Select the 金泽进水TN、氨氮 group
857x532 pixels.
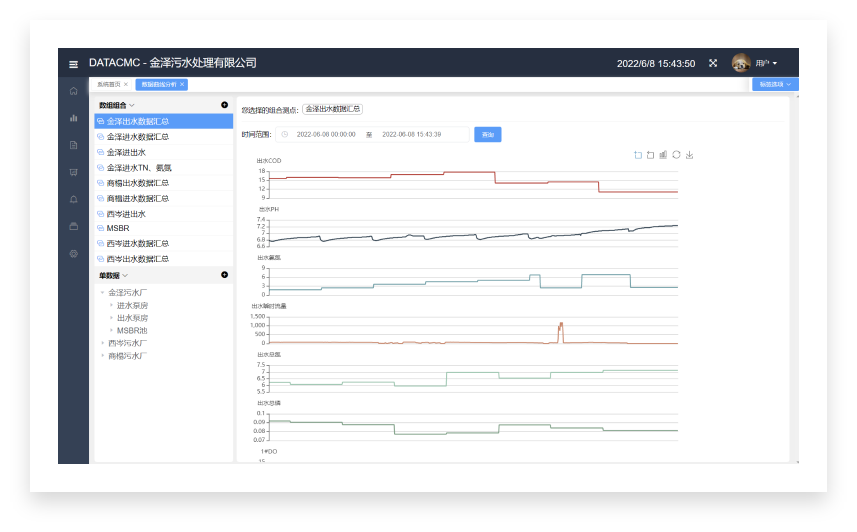click(x=163, y=167)
